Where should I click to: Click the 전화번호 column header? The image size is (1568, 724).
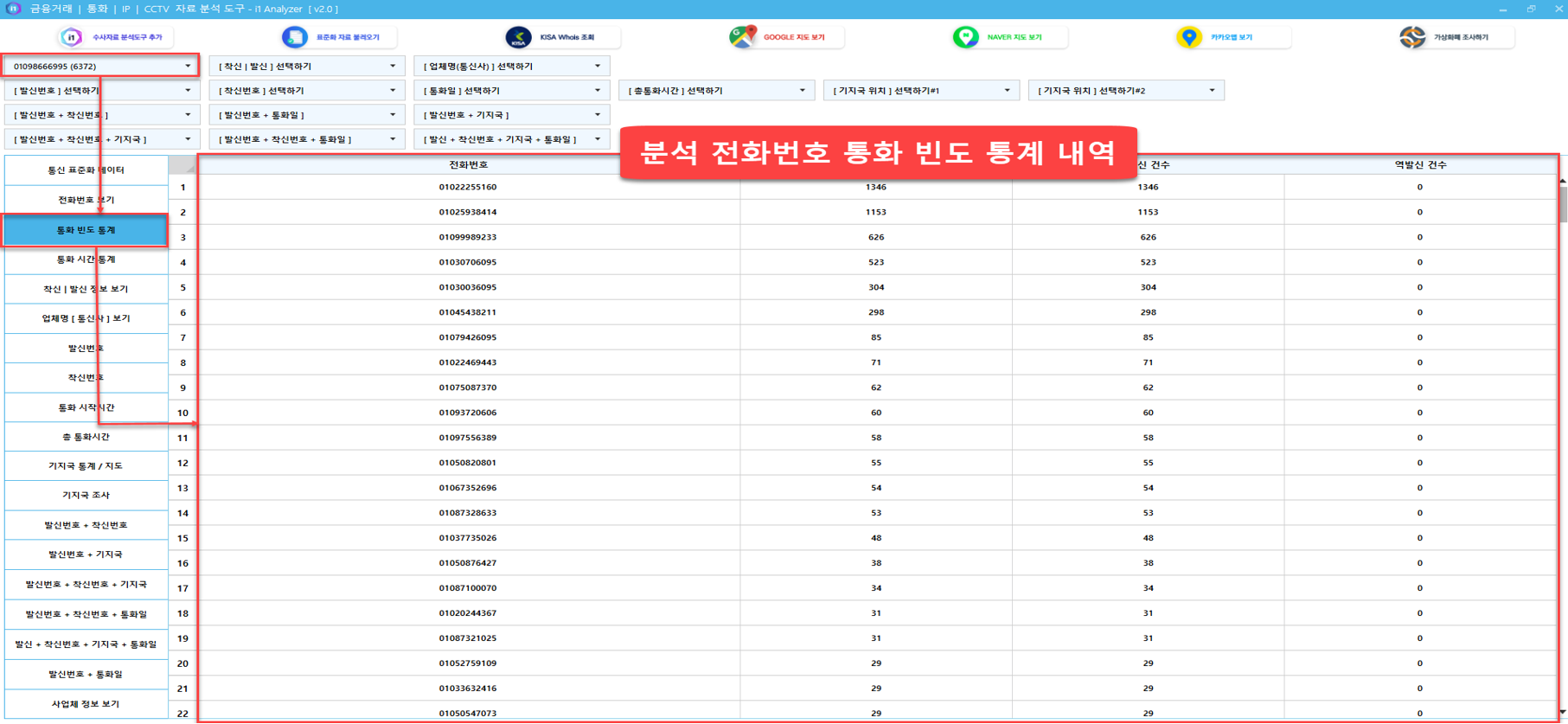pyautogui.click(x=468, y=164)
